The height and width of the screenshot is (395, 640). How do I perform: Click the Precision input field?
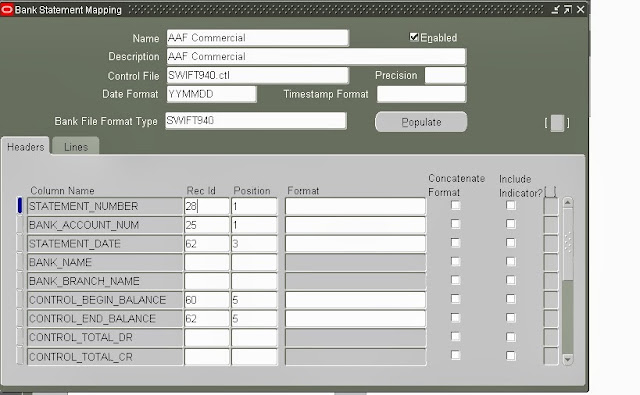[x=445, y=75]
